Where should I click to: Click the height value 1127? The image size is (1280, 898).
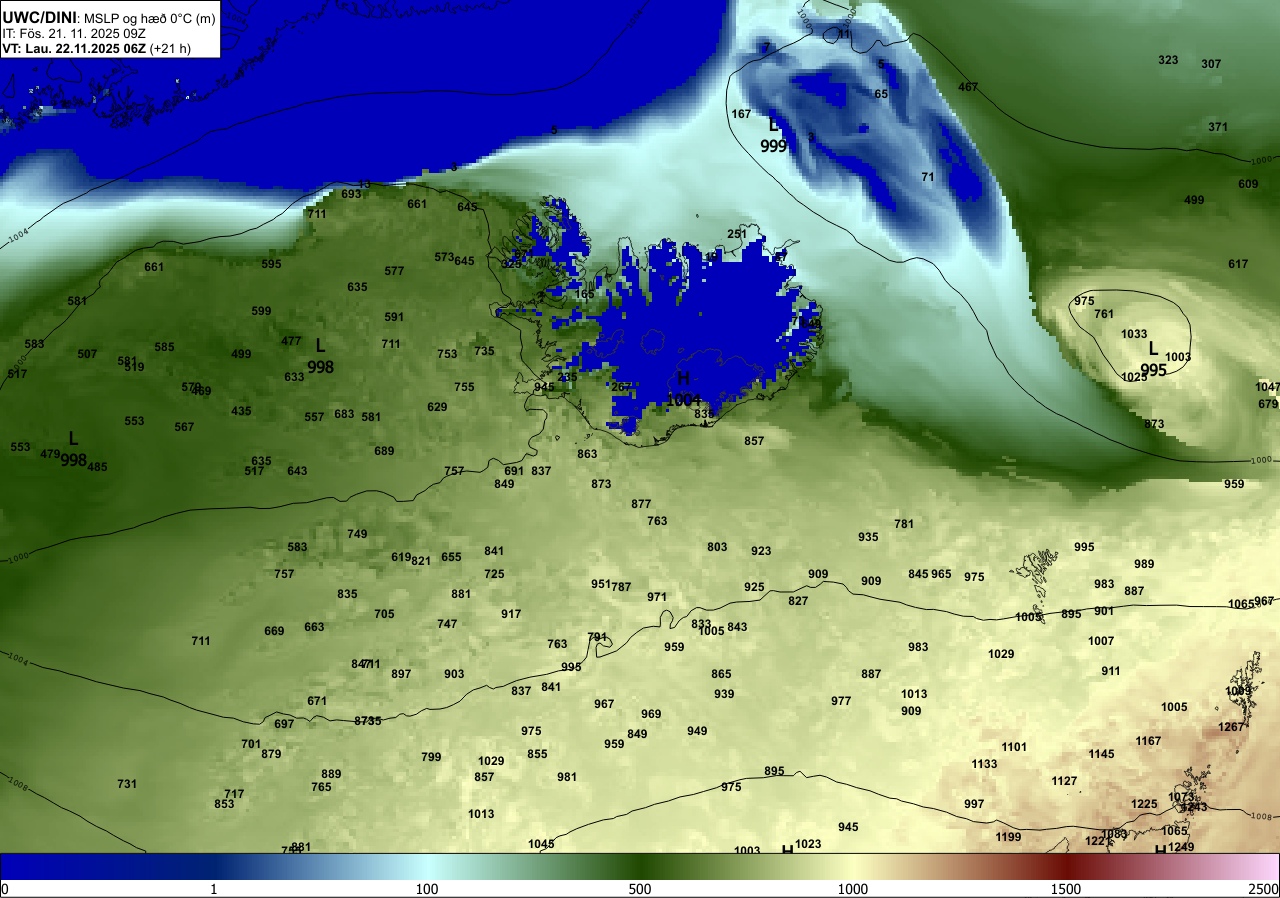click(1064, 781)
